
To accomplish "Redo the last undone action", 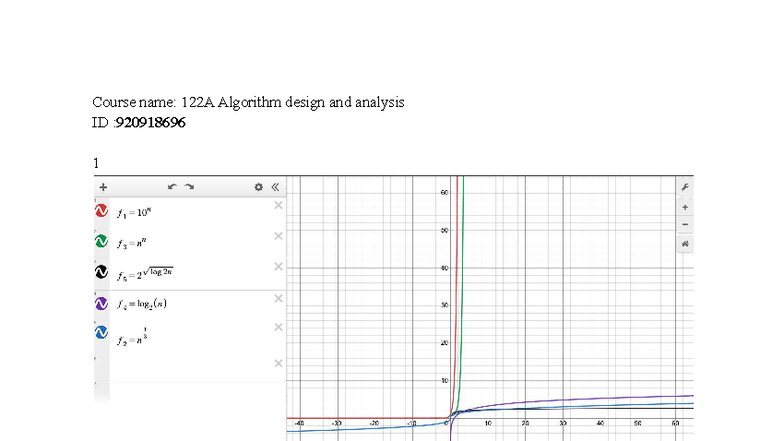I will (x=189, y=186).
